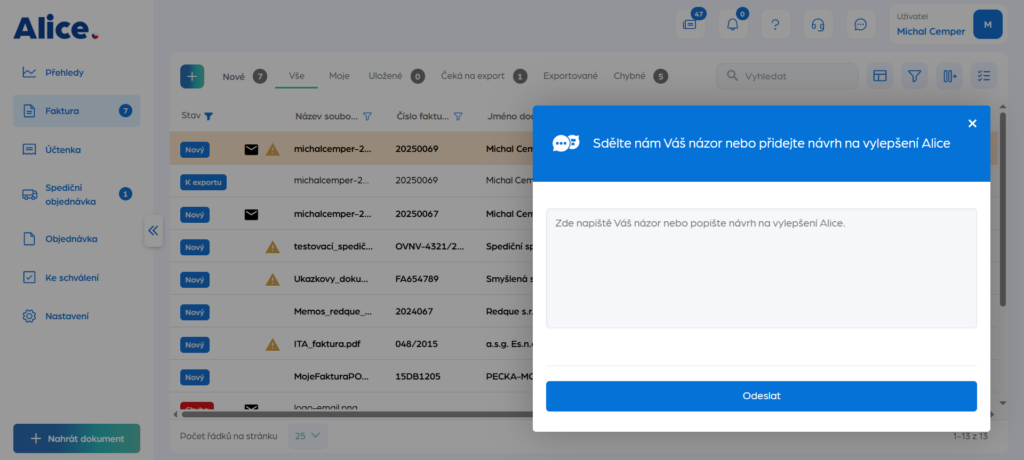Viewport: 1024px width, 460px height.
Task: Open rows per page dropdown showing 25
Action: coord(308,436)
